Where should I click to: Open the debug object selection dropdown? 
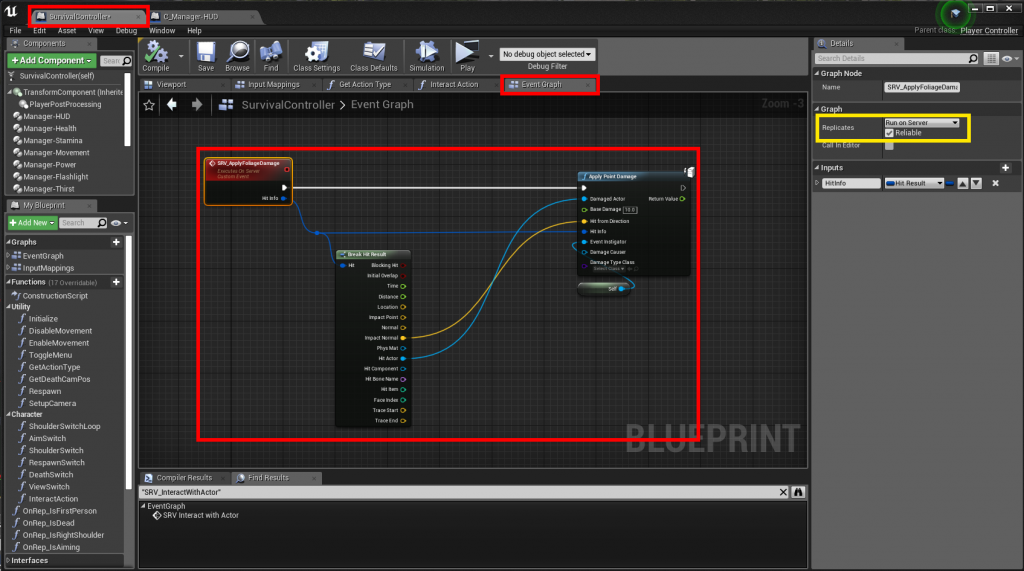[x=546, y=54]
